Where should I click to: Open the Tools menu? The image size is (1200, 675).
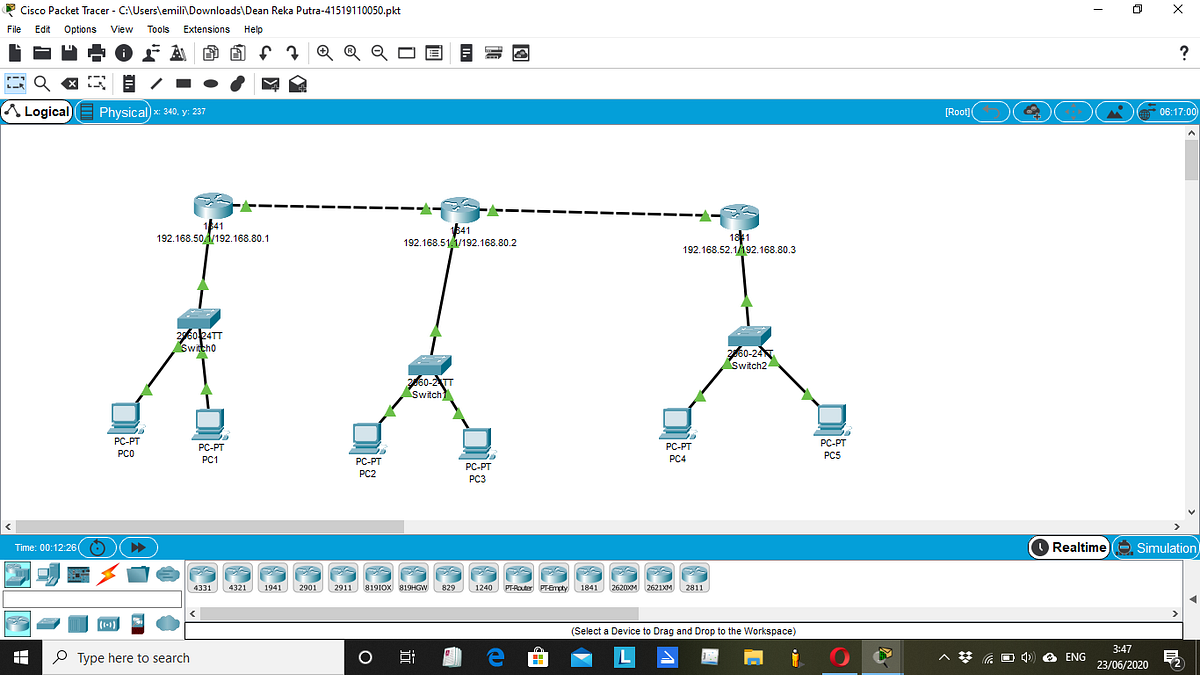point(158,29)
